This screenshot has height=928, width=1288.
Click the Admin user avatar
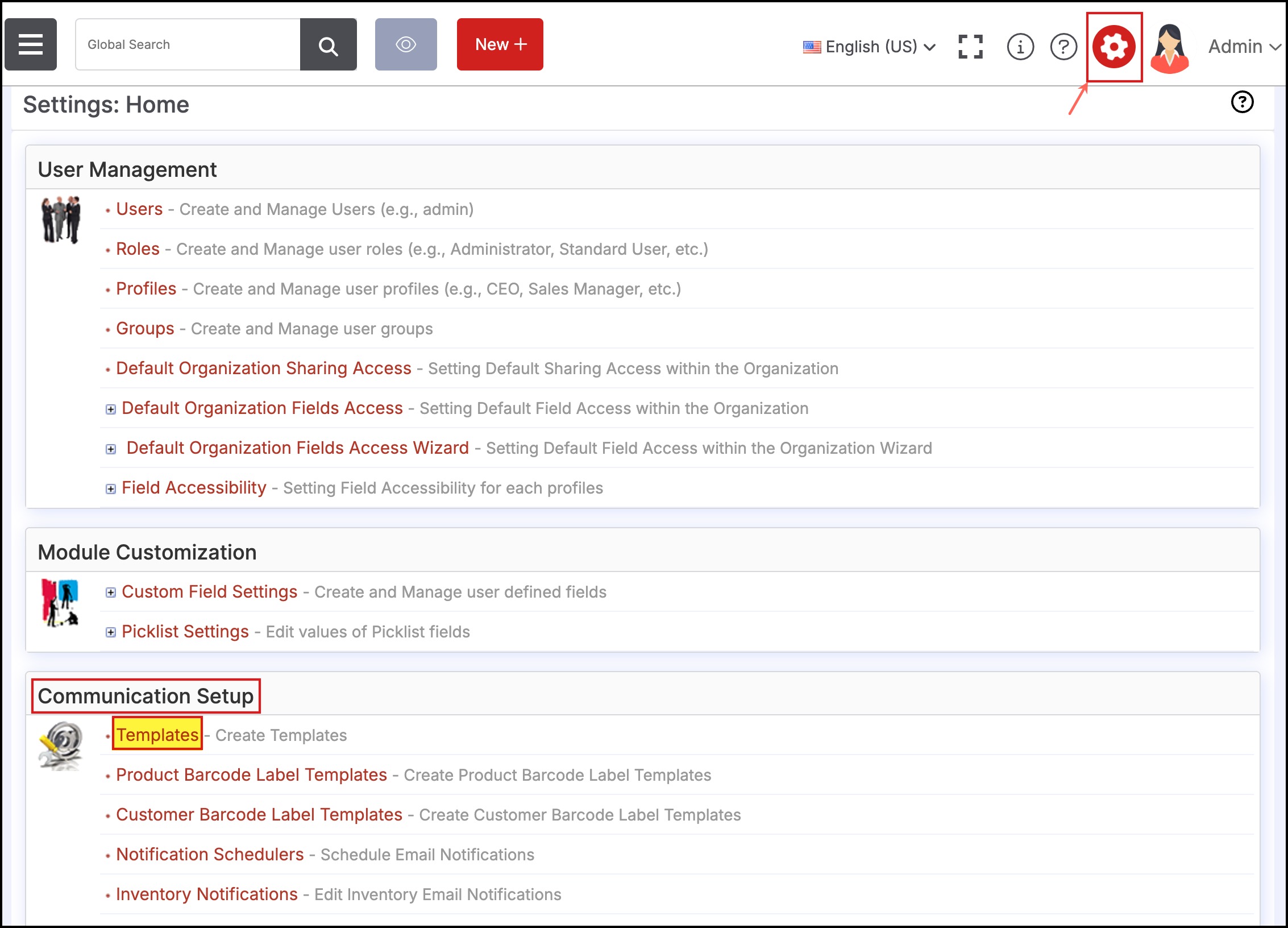coord(1170,48)
